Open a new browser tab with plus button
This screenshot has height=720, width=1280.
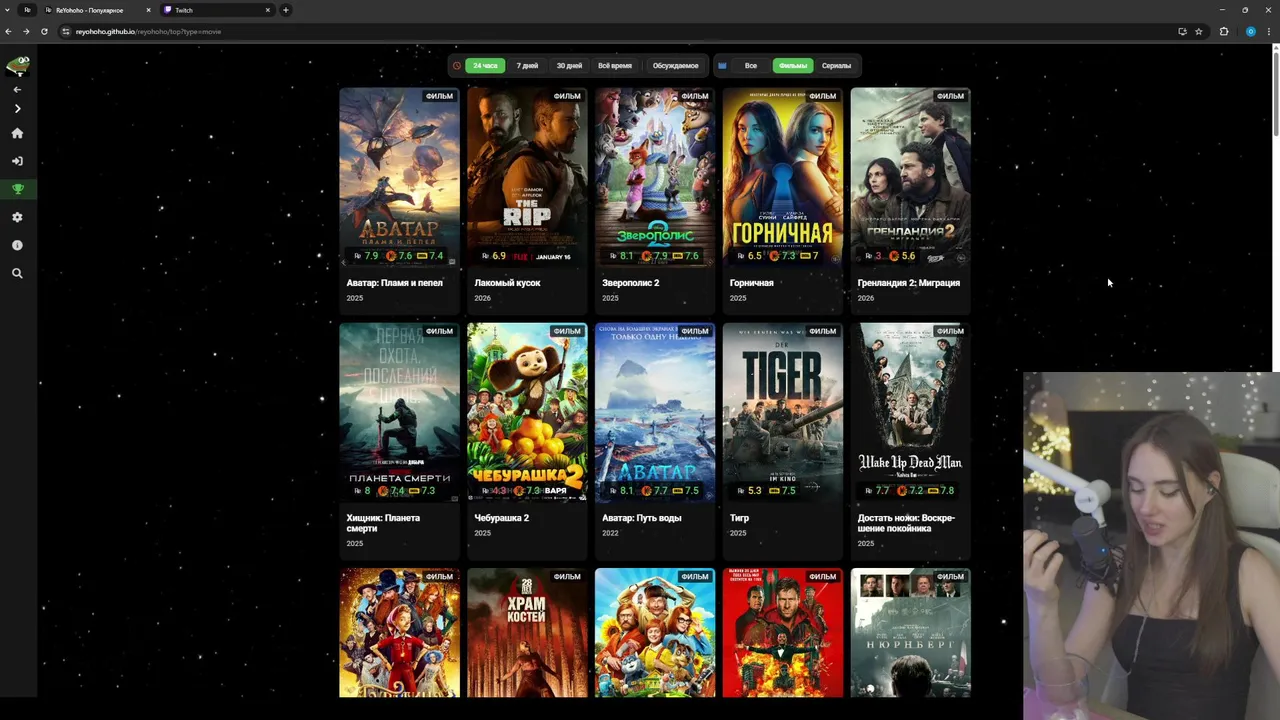286,10
